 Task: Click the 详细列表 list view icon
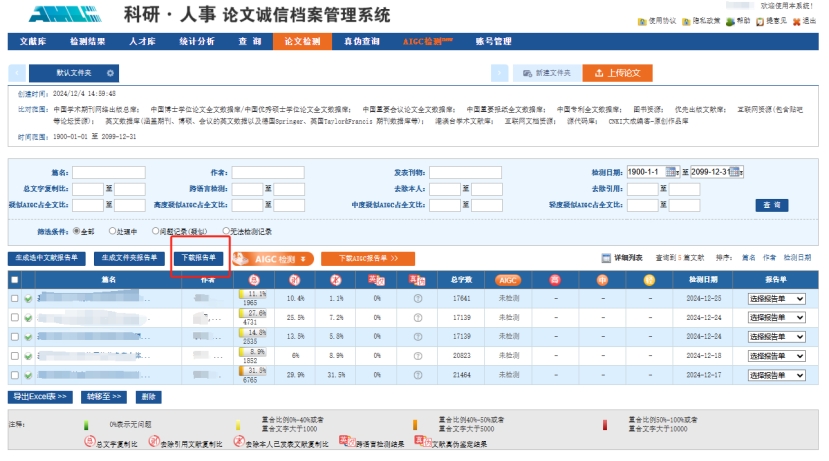point(606,257)
